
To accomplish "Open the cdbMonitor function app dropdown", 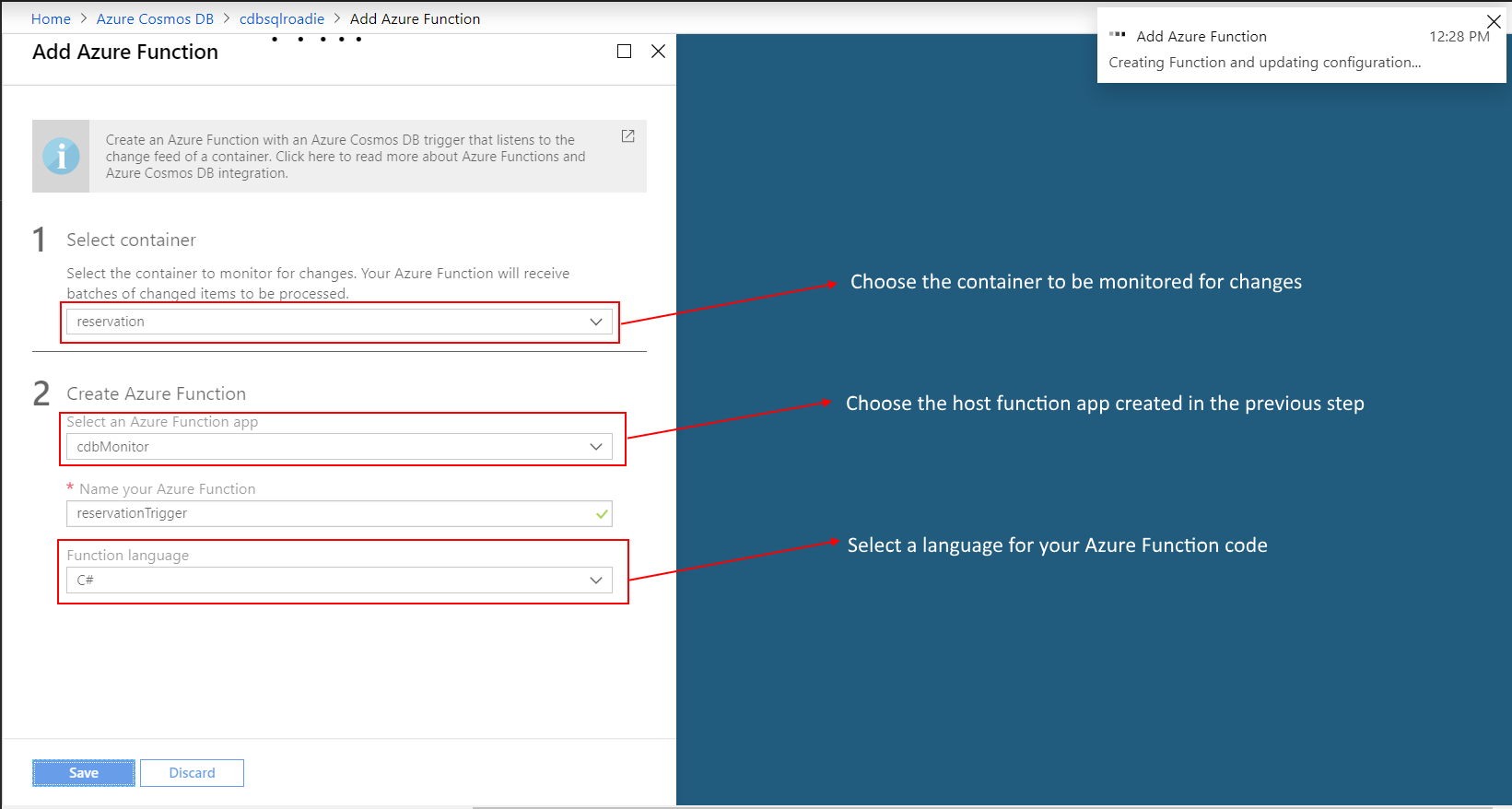I will coord(595,447).
